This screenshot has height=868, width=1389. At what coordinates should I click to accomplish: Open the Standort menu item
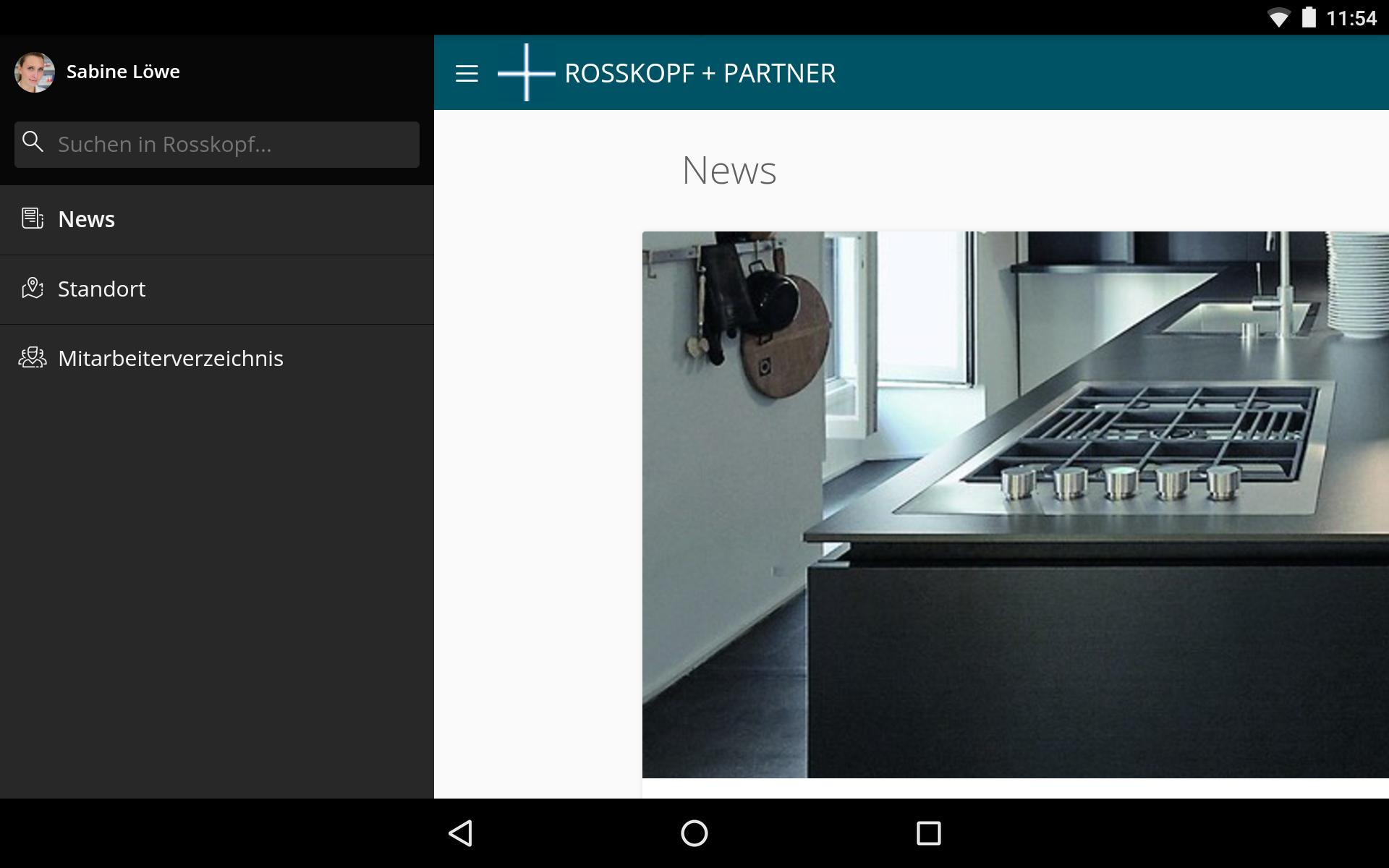217,289
